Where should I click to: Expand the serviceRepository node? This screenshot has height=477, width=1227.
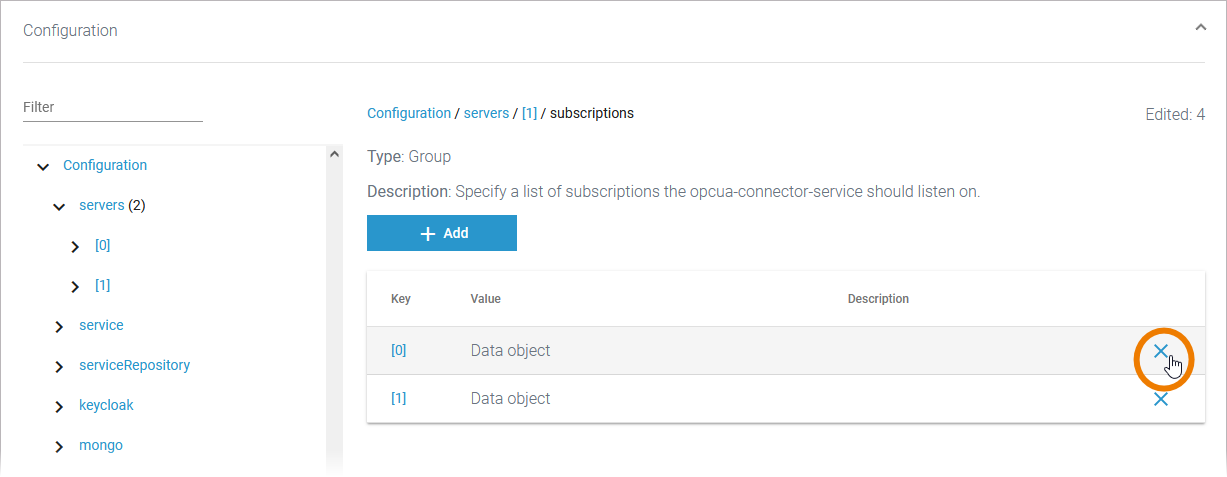coord(59,366)
